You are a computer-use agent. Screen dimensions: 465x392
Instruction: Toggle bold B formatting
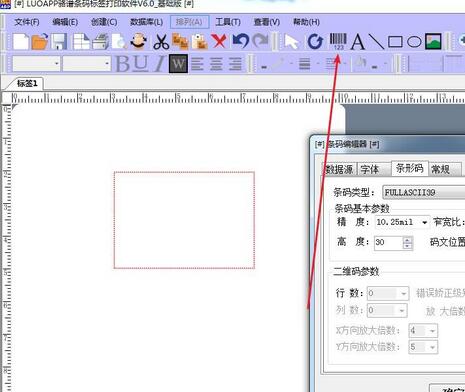pos(122,63)
